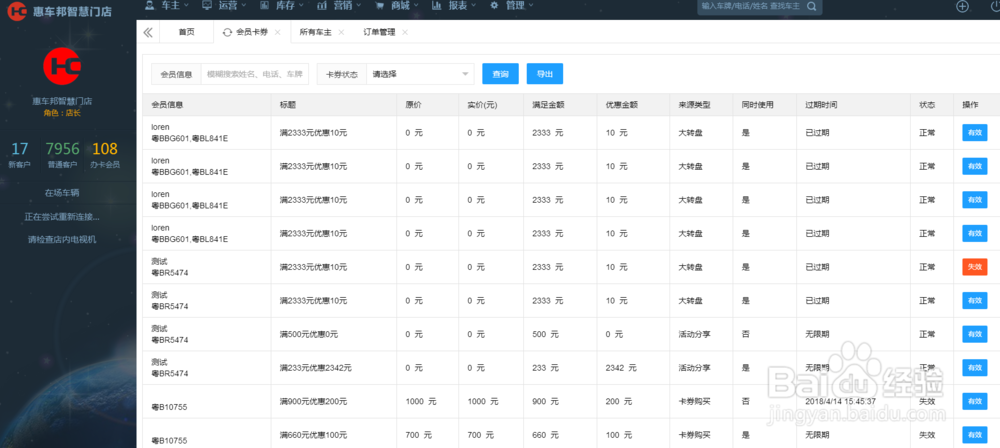Viewport: 1000px width, 448px height.
Task: Click 有效 button for 满500元优惠0元 row
Action: 974,334
